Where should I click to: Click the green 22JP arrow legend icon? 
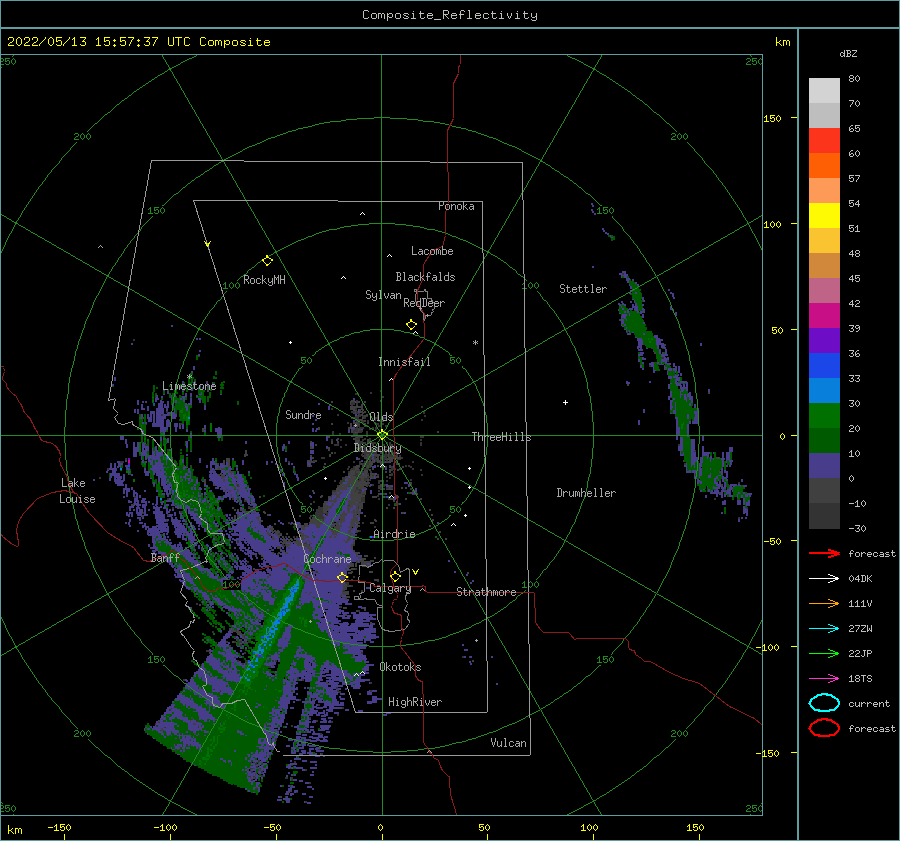click(x=824, y=653)
